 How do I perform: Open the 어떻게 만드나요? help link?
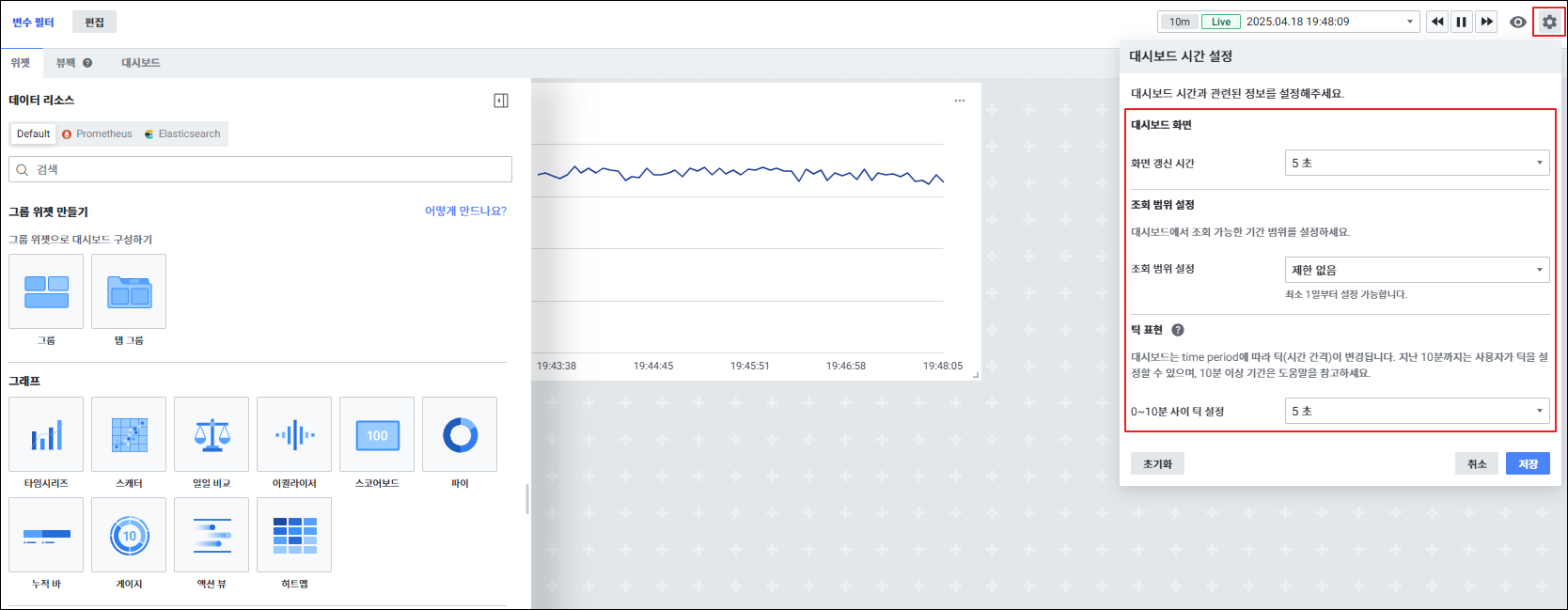(x=465, y=211)
